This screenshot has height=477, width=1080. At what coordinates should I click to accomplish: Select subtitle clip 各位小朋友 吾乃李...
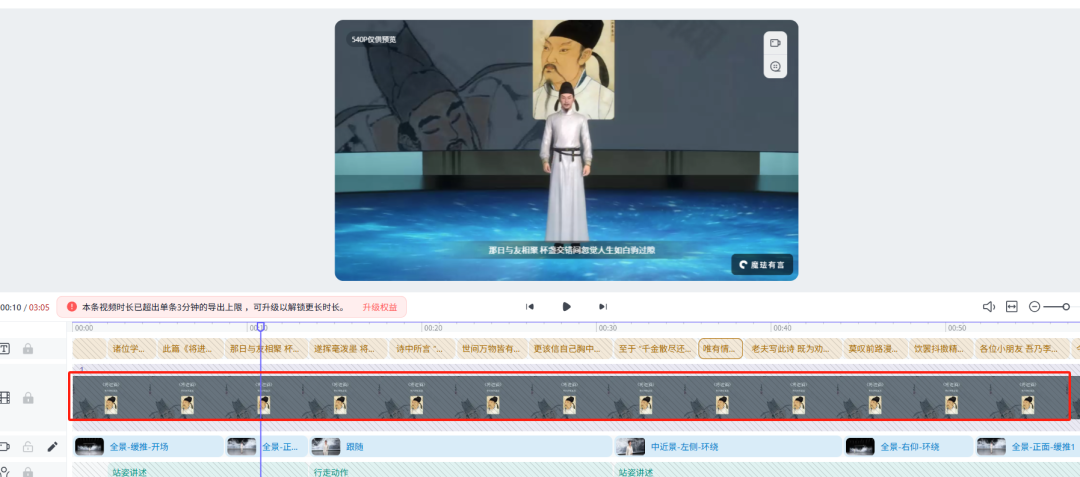point(1021,349)
